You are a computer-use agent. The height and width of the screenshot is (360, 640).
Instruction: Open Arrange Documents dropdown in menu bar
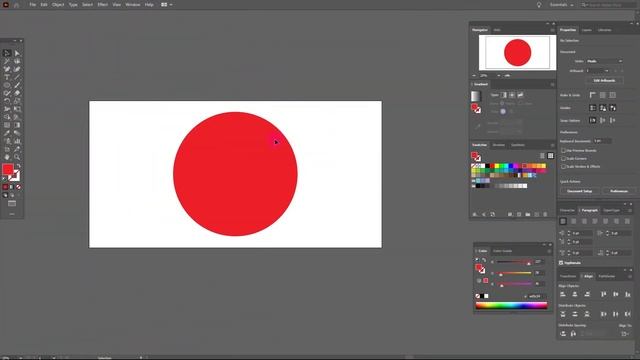click(x=166, y=5)
